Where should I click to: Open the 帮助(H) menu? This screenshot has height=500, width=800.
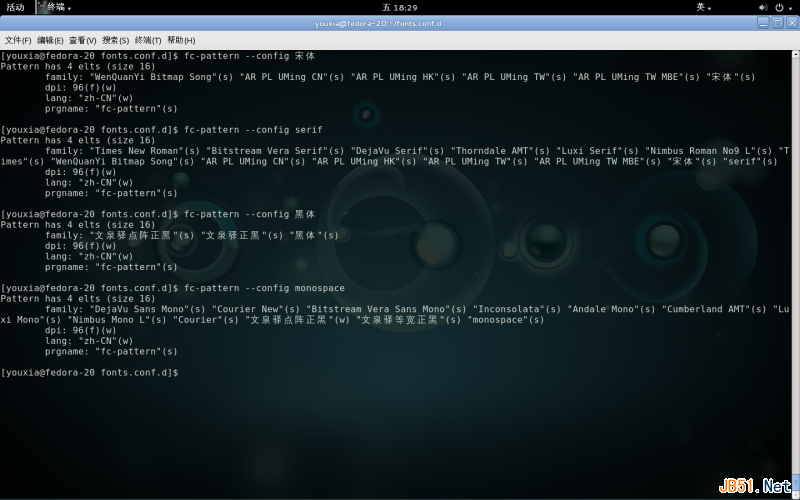(x=181, y=40)
